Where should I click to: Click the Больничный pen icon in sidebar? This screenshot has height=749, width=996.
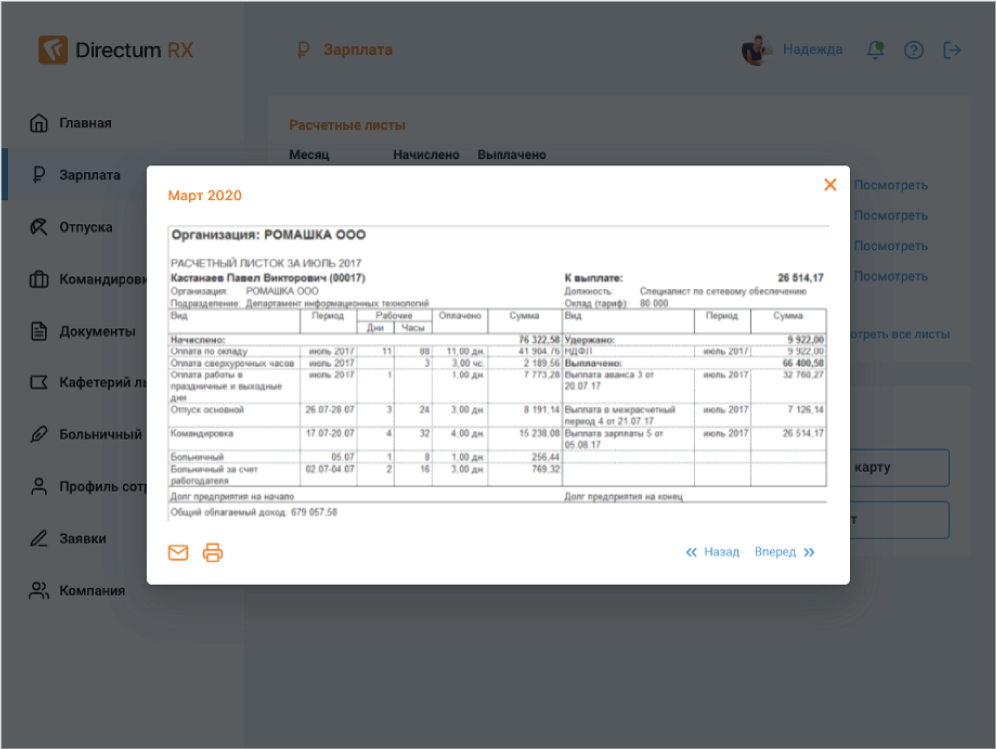(39, 435)
